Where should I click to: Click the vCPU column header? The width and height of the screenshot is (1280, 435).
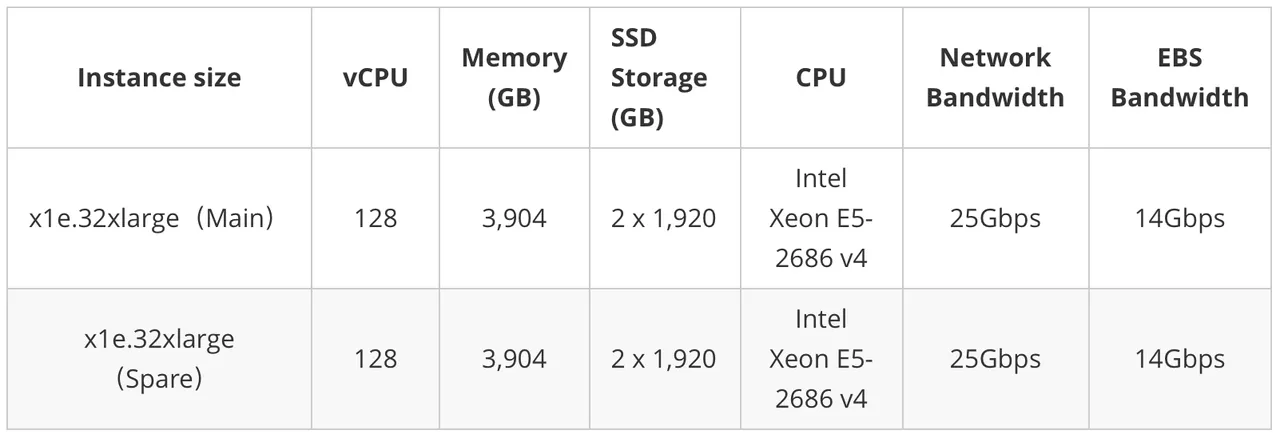[375, 78]
